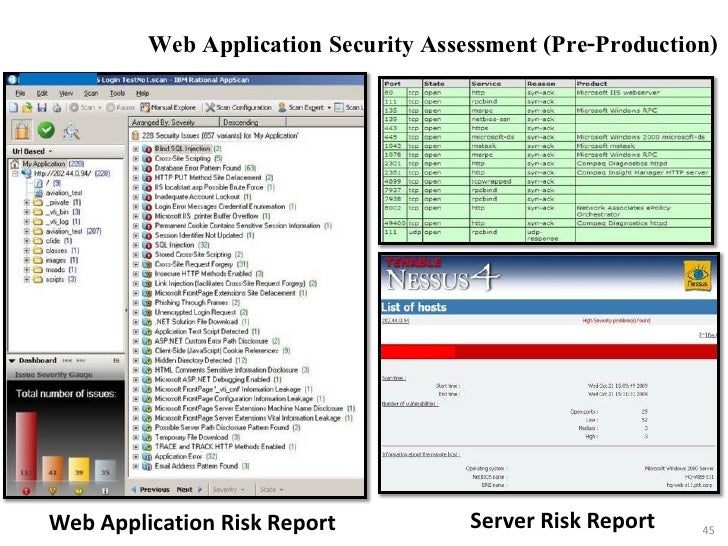The height and width of the screenshot is (546, 728).
Task: Click the Save disk icon
Action: coord(42,108)
